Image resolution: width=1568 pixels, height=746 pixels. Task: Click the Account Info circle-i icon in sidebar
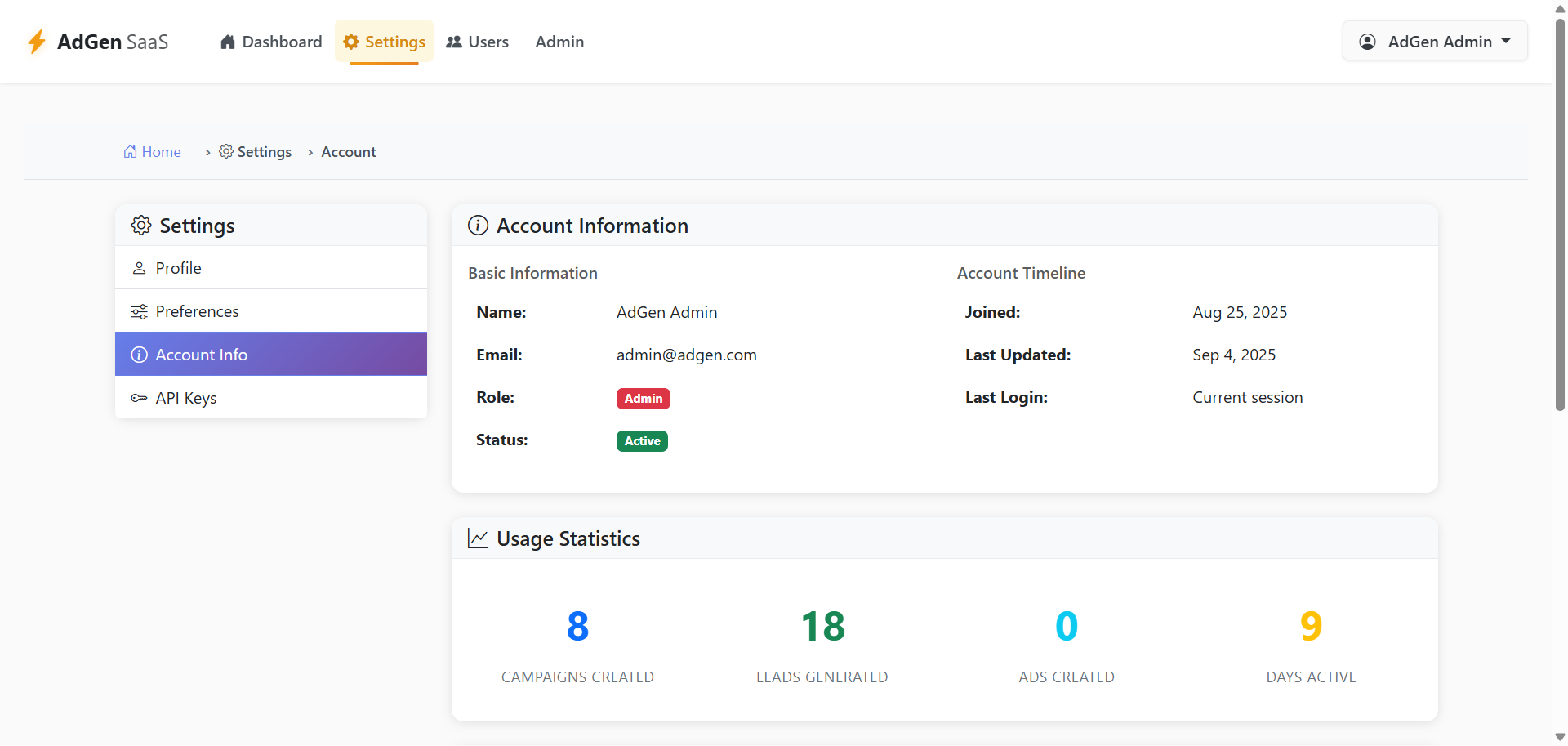140,355
